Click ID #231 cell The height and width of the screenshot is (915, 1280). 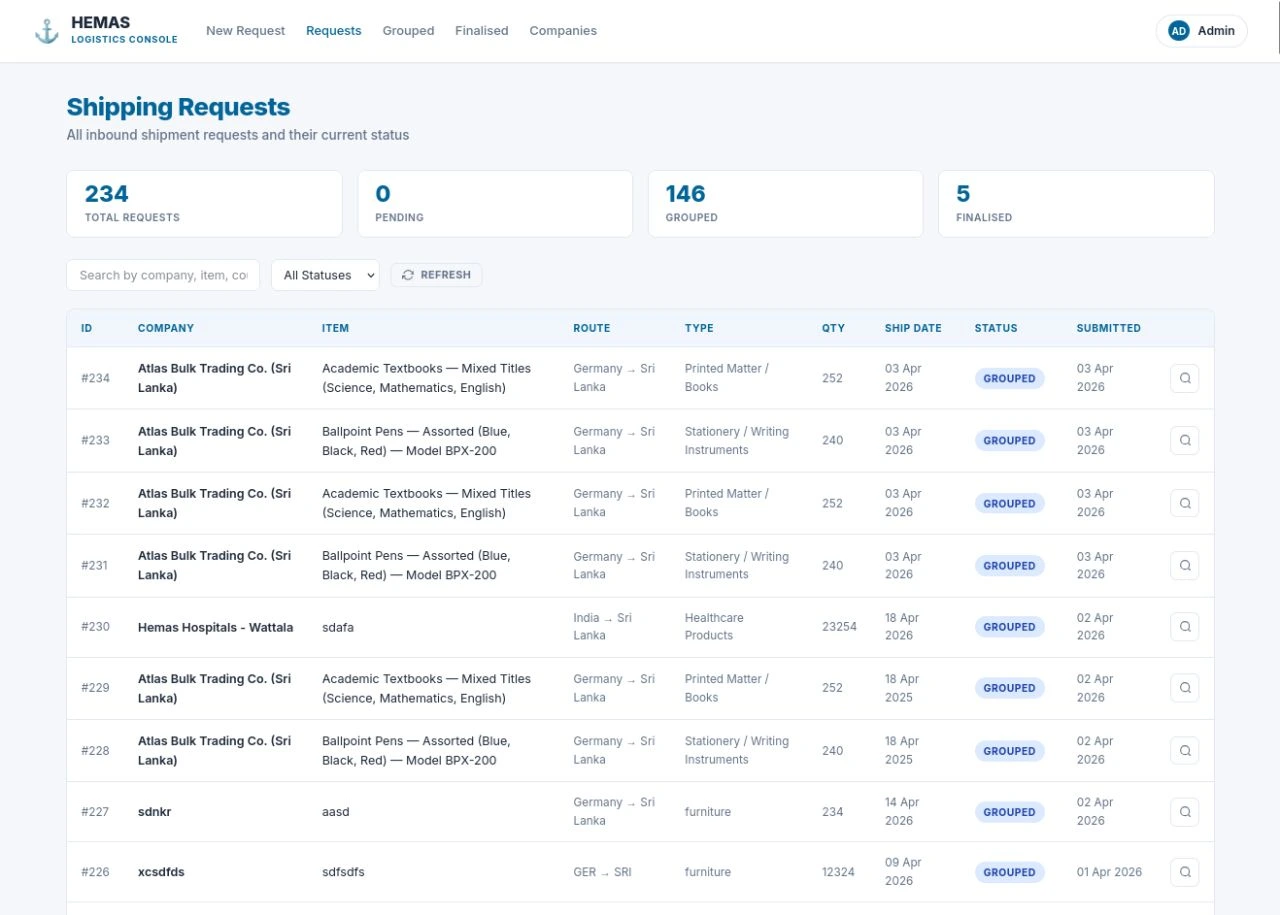coord(95,565)
